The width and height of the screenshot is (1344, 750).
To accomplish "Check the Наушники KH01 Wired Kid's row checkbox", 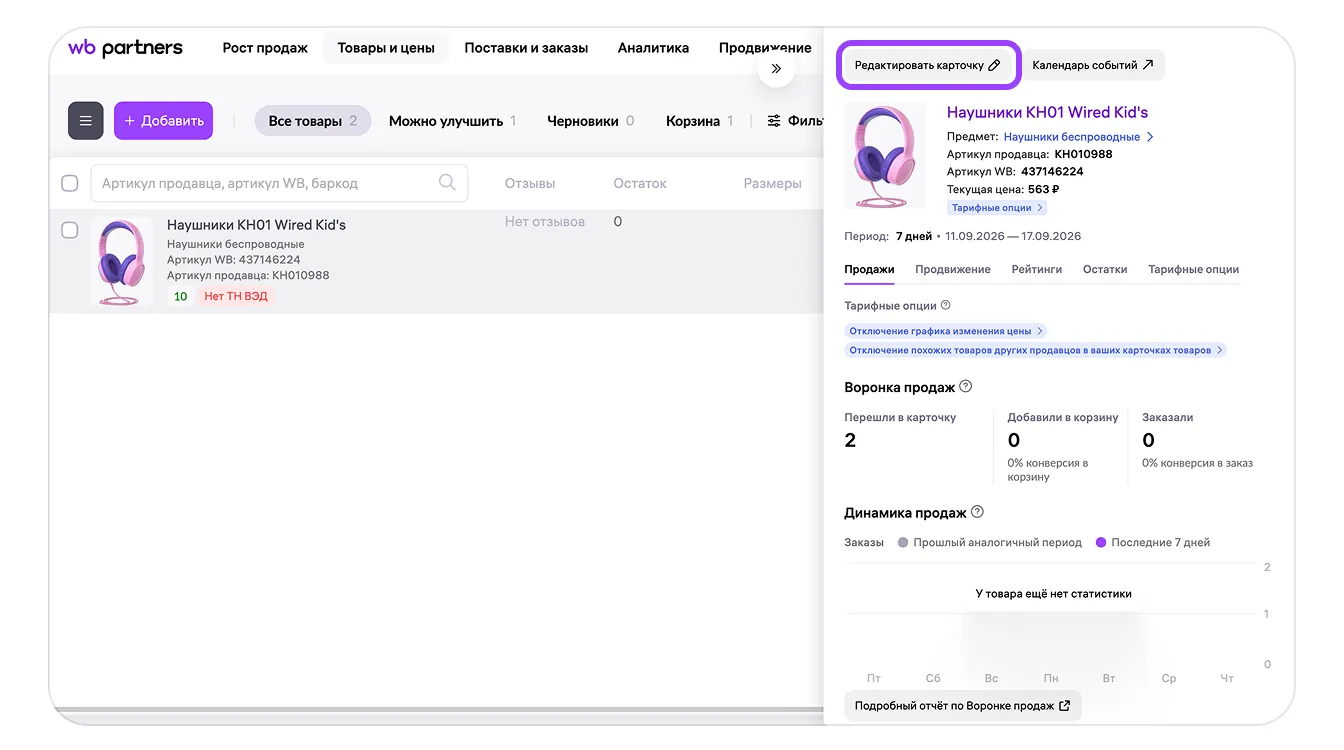I will (70, 230).
